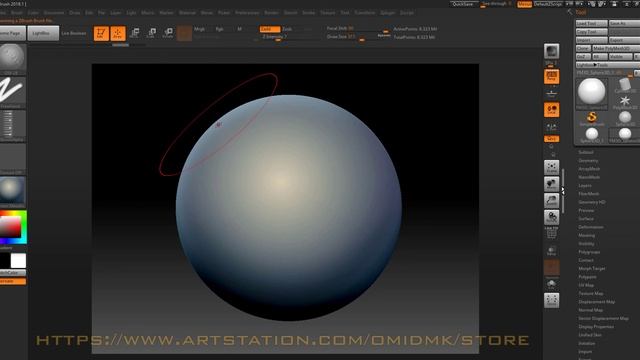Select the Cylinder3D tool thumbnail
This screenshot has height=360, width=640.
pyautogui.click(x=624, y=85)
